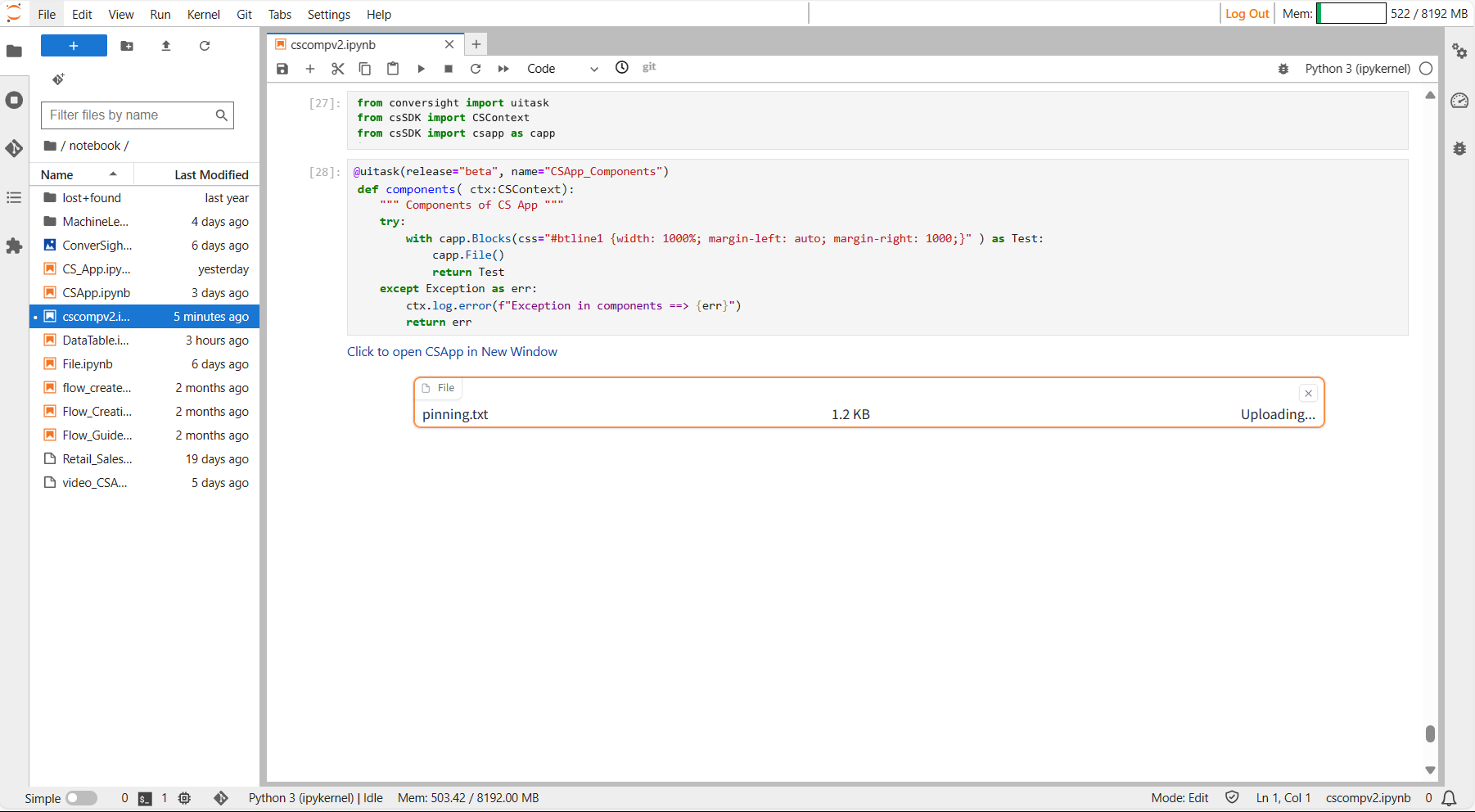Click the File upload component label
The image size is (1475, 812).
coord(439,388)
